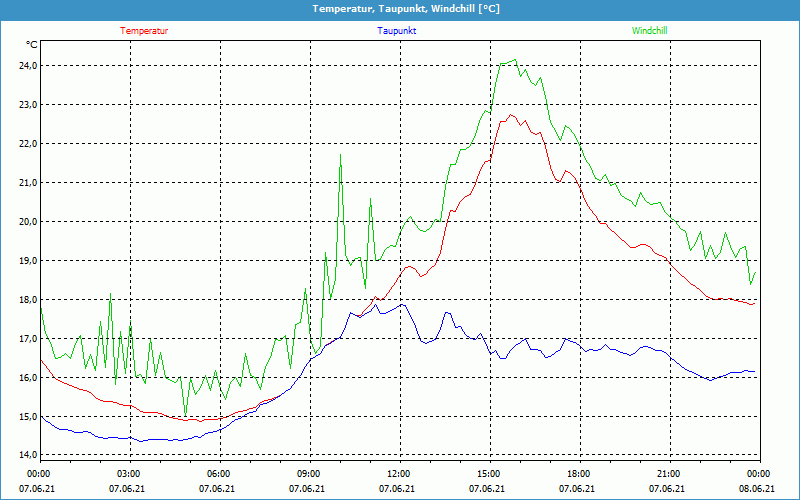Click the 21:00 time axis label
Image resolution: width=800 pixels, height=500 pixels.
click(x=670, y=474)
